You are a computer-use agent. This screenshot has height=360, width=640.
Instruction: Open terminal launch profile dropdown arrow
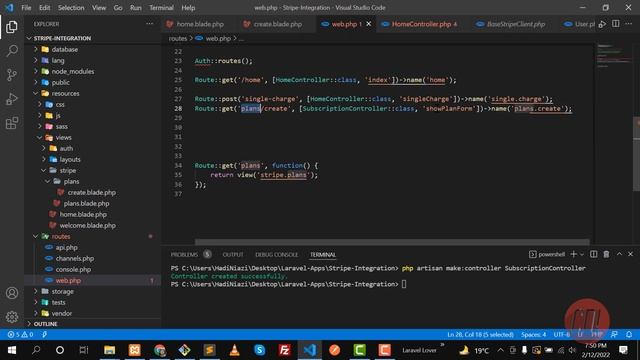coord(582,254)
